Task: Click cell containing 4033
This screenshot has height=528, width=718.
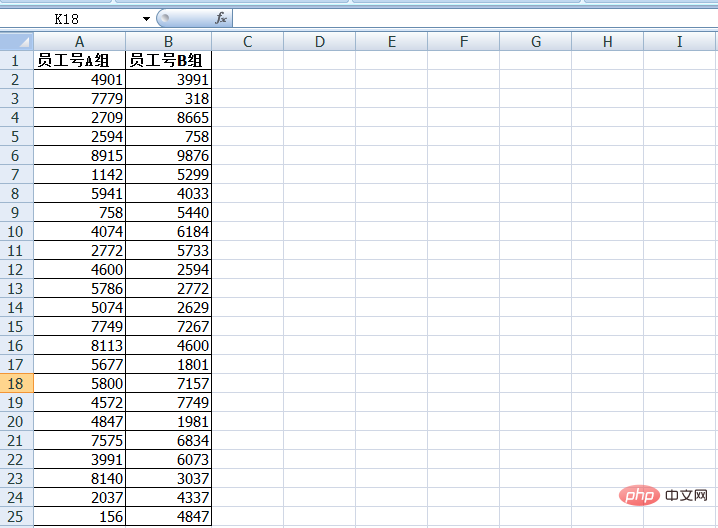Action: point(169,193)
